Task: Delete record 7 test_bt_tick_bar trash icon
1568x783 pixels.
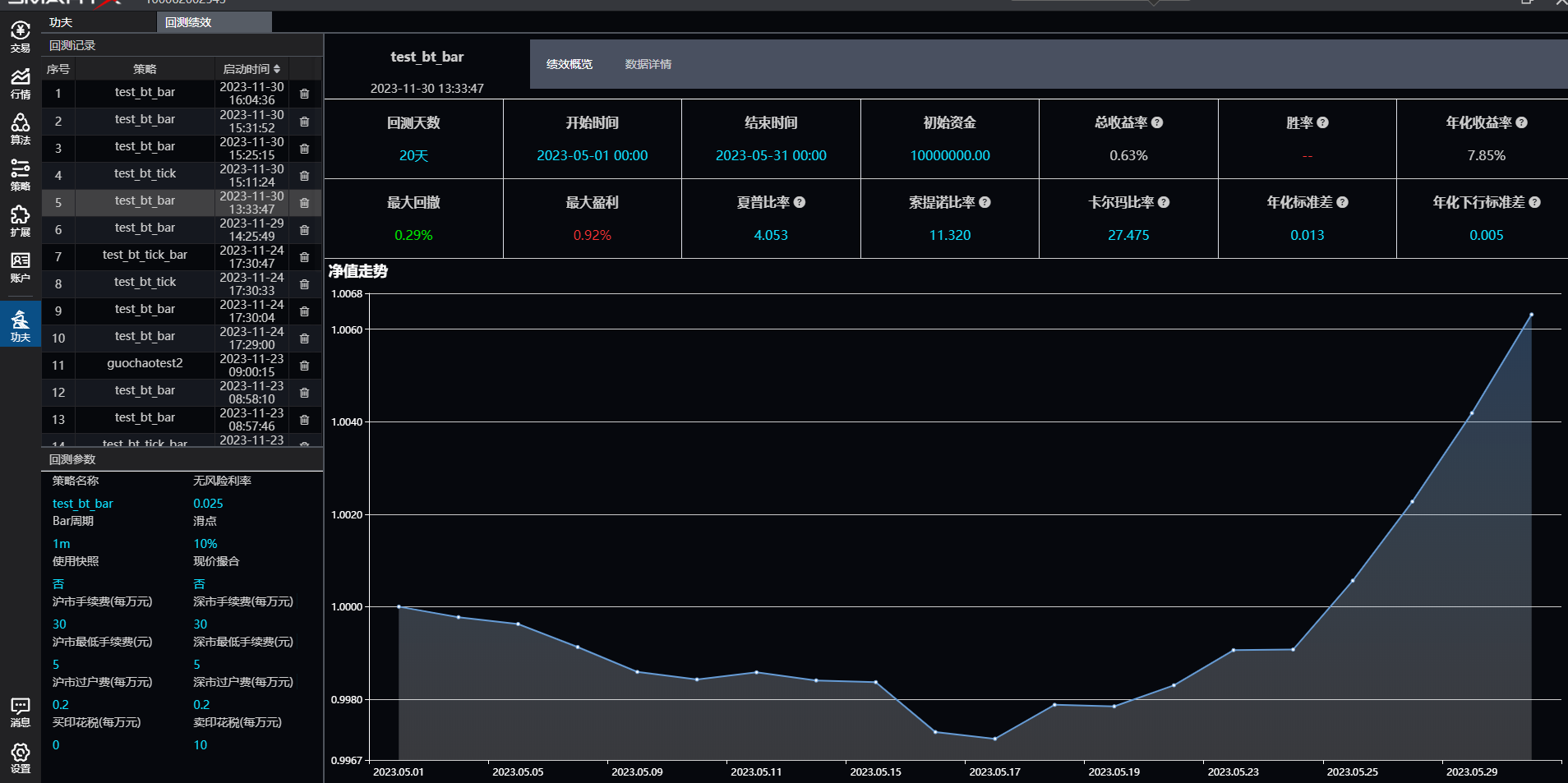Action: [x=304, y=257]
